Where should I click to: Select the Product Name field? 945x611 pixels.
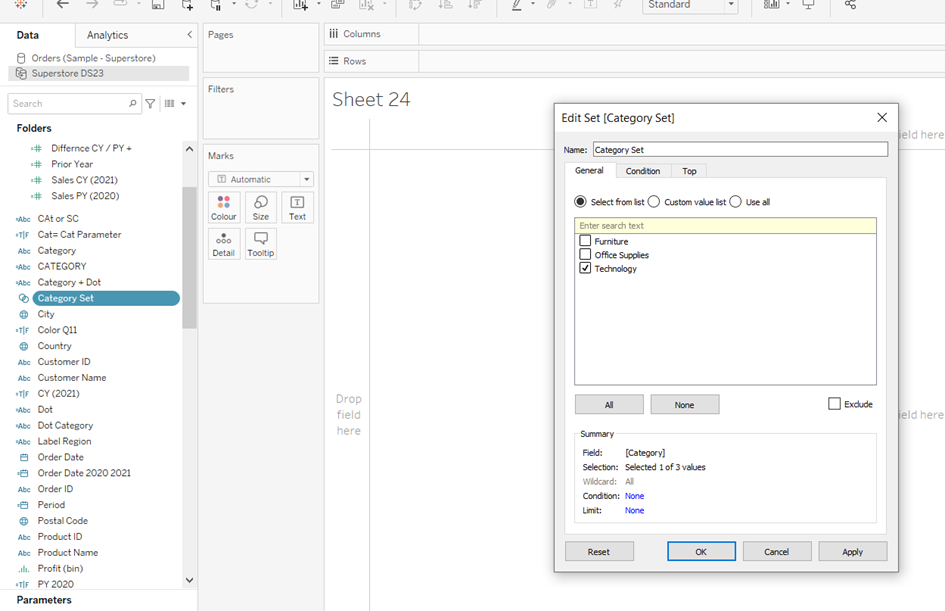click(68, 553)
